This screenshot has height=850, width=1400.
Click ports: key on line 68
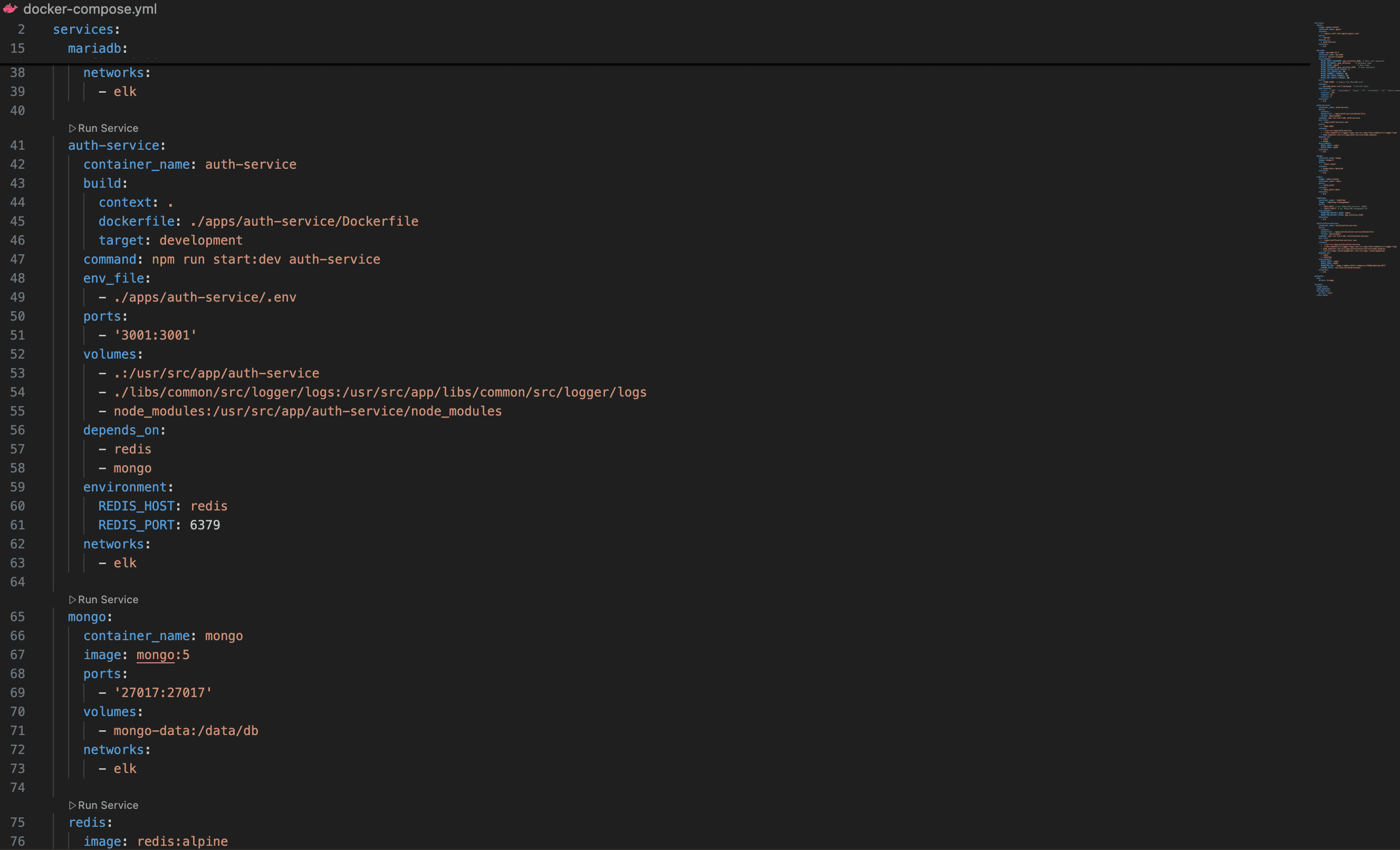(x=105, y=674)
